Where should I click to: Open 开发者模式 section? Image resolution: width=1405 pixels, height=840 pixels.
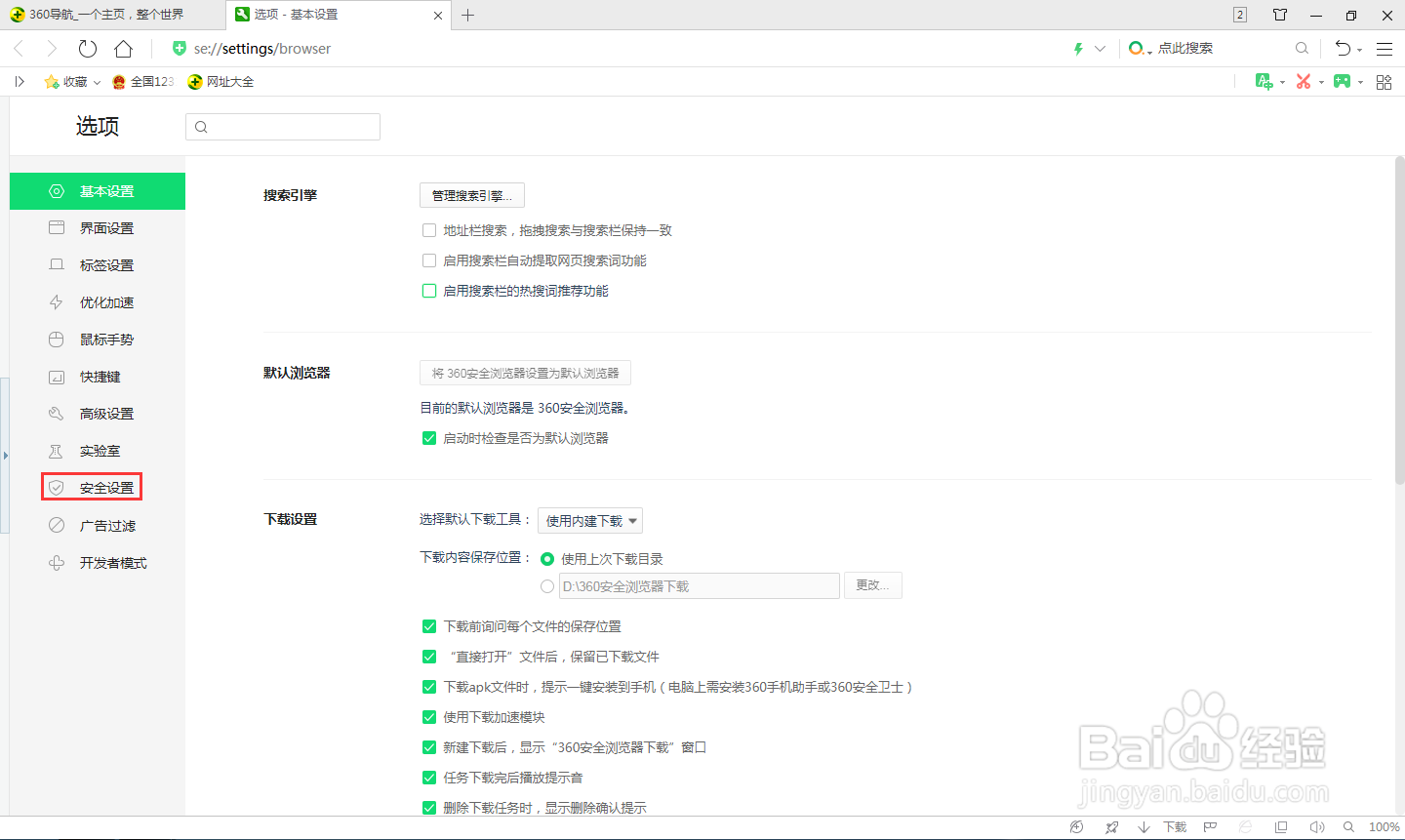click(x=98, y=563)
